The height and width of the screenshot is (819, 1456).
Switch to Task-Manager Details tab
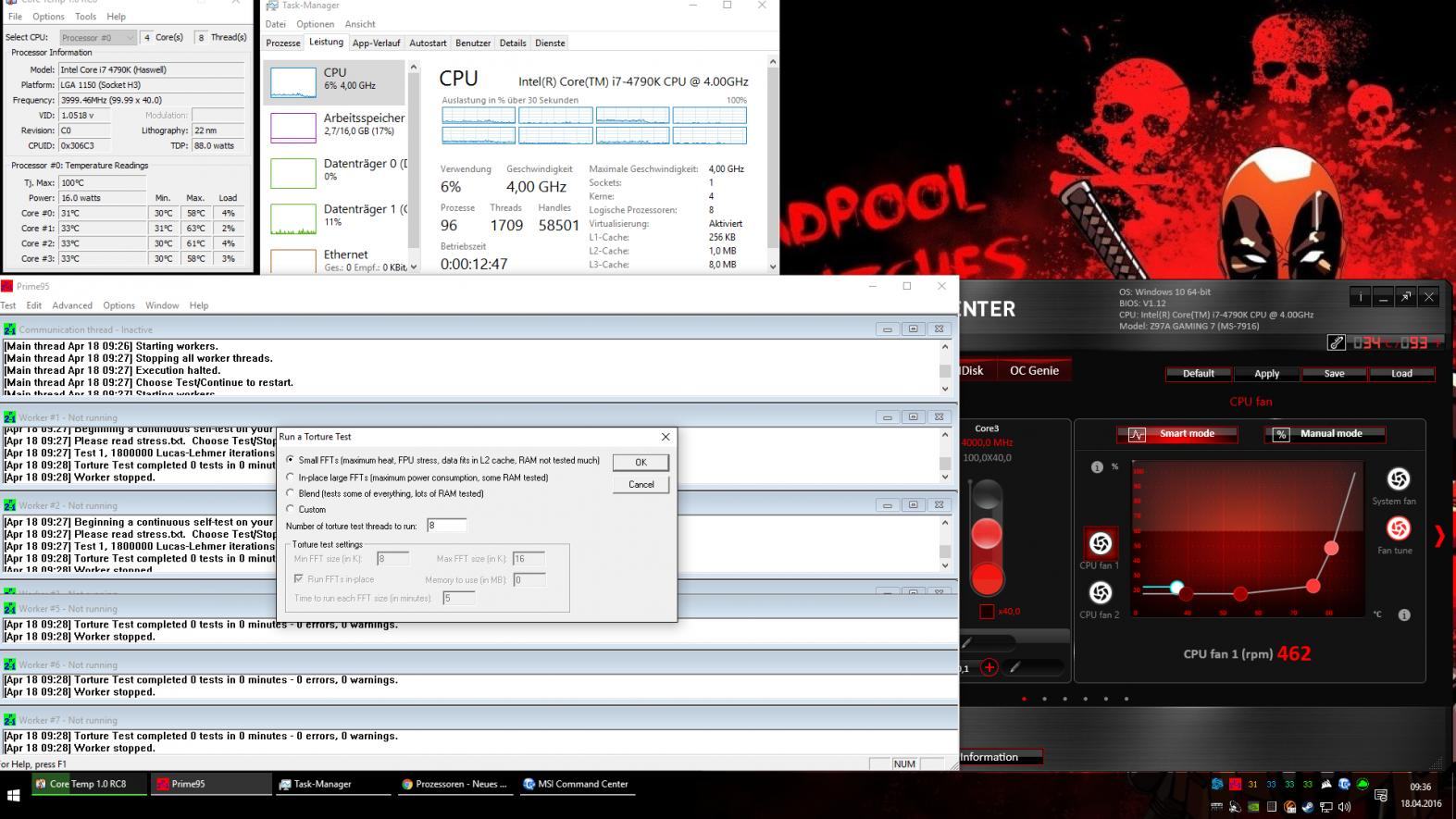(513, 43)
